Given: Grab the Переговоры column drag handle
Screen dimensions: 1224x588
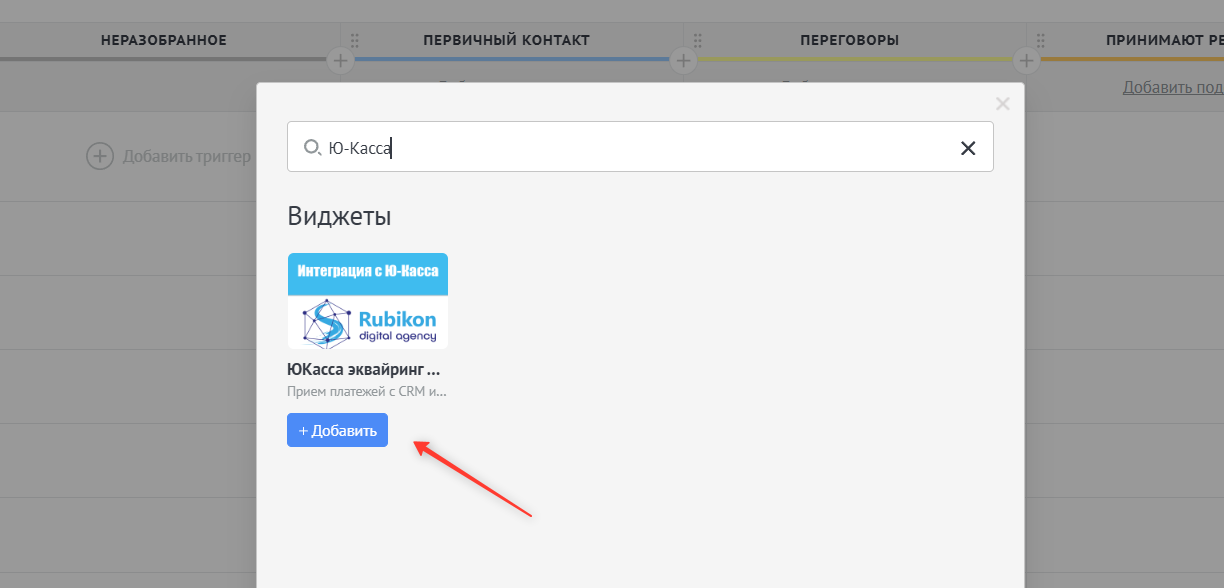Looking at the screenshot, I should (697, 41).
